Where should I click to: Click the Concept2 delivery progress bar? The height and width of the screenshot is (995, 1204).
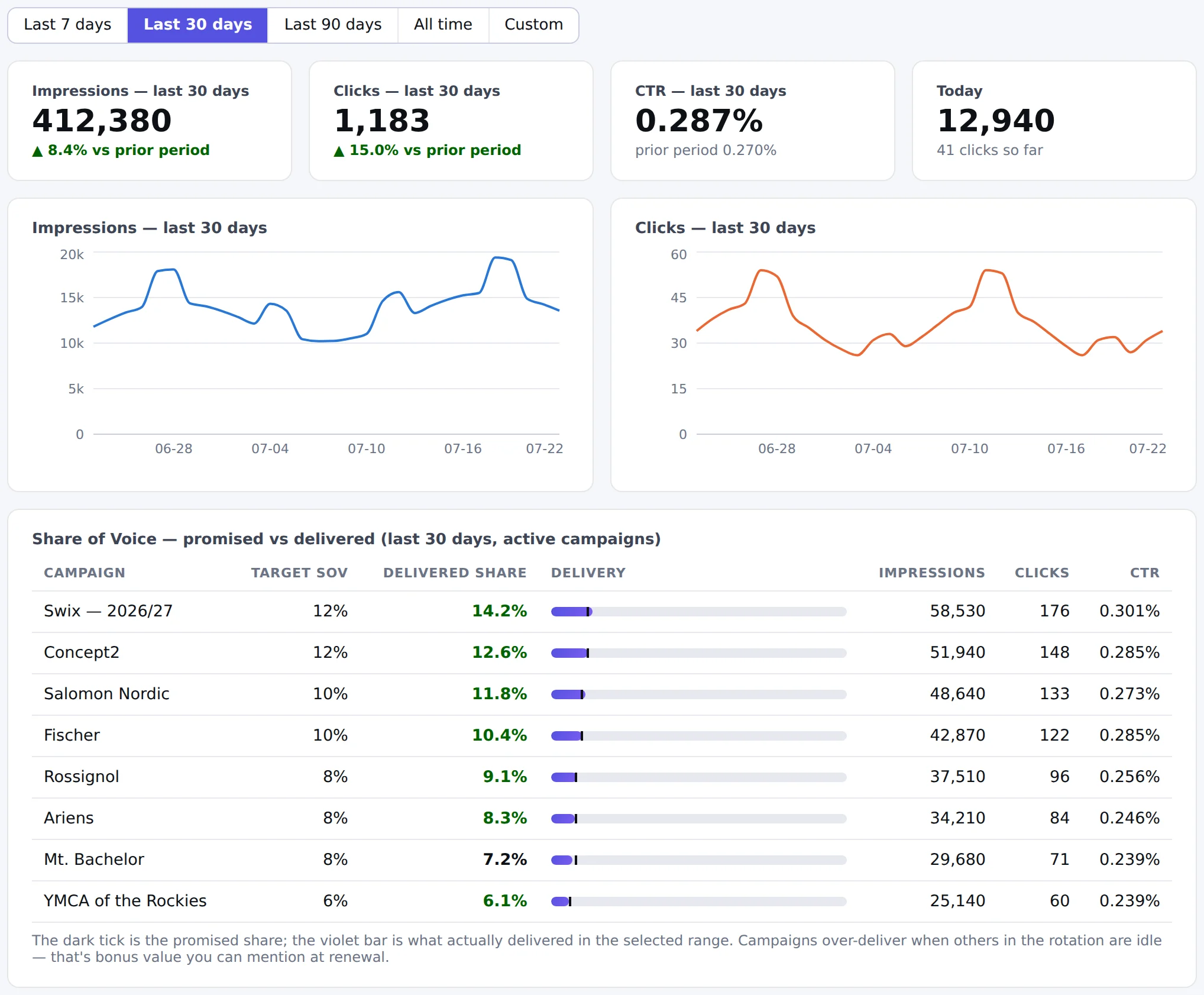click(699, 653)
